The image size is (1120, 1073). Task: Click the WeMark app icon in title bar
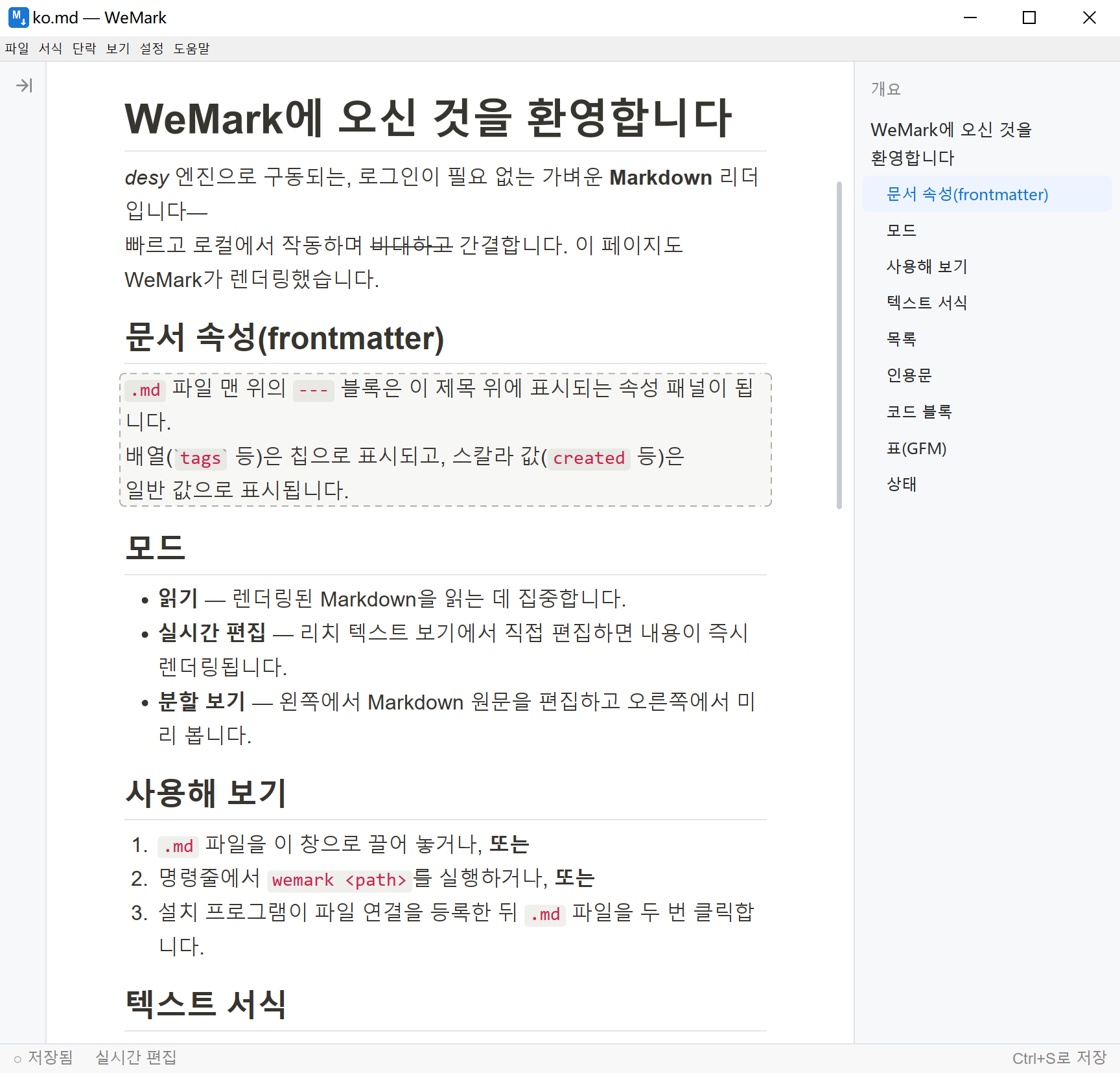click(x=18, y=17)
